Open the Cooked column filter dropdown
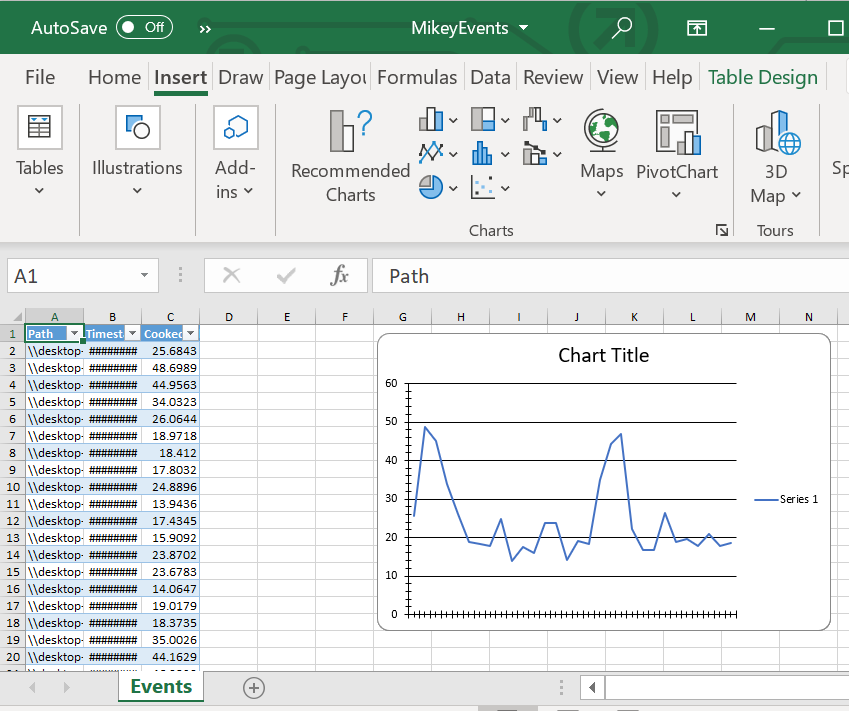 tap(190, 334)
